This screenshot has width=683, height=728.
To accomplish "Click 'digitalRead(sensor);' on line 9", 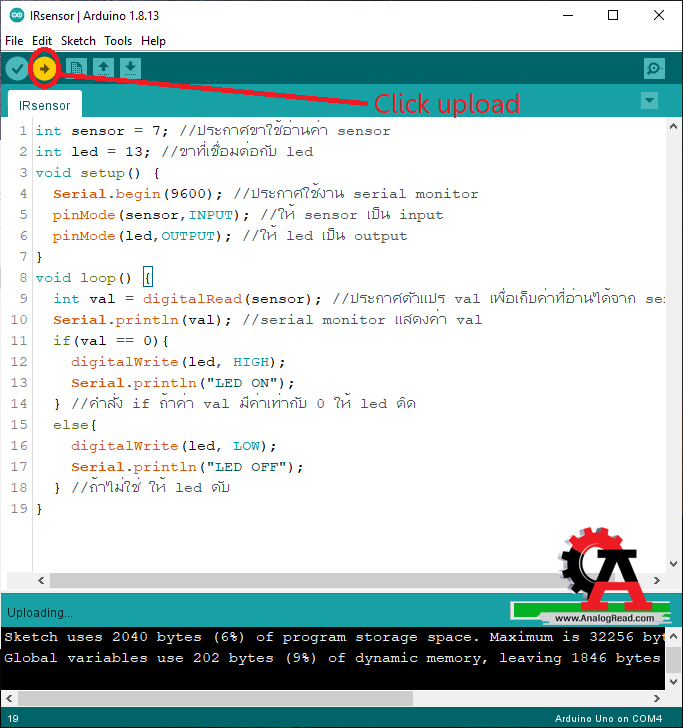I will [232, 299].
